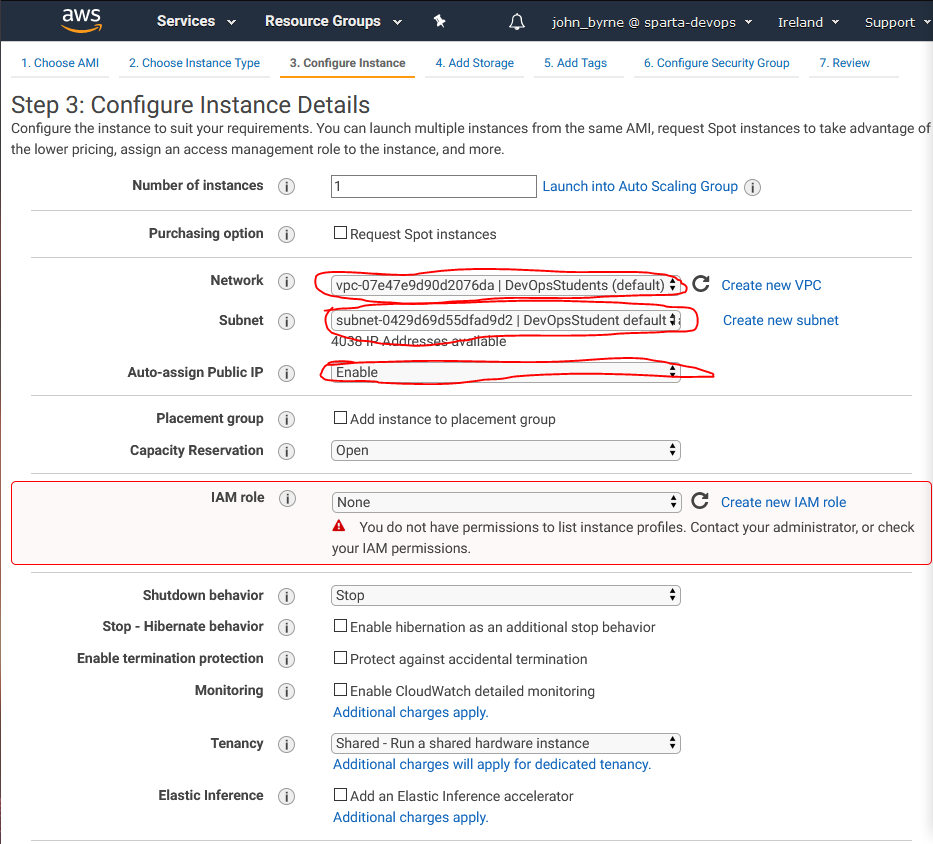The height and width of the screenshot is (844, 933).
Task: Click the red IAM permissions warning icon
Action: tap(339, 526)
